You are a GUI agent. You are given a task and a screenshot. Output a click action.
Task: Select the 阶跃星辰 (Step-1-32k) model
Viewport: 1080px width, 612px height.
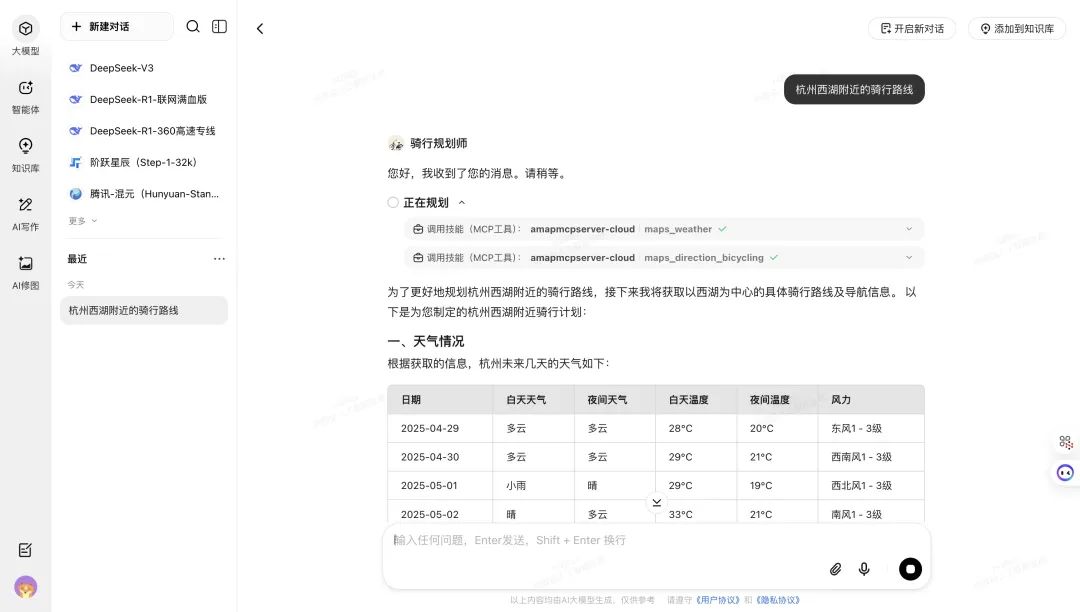pyautogui.click(x=144, y=162)
